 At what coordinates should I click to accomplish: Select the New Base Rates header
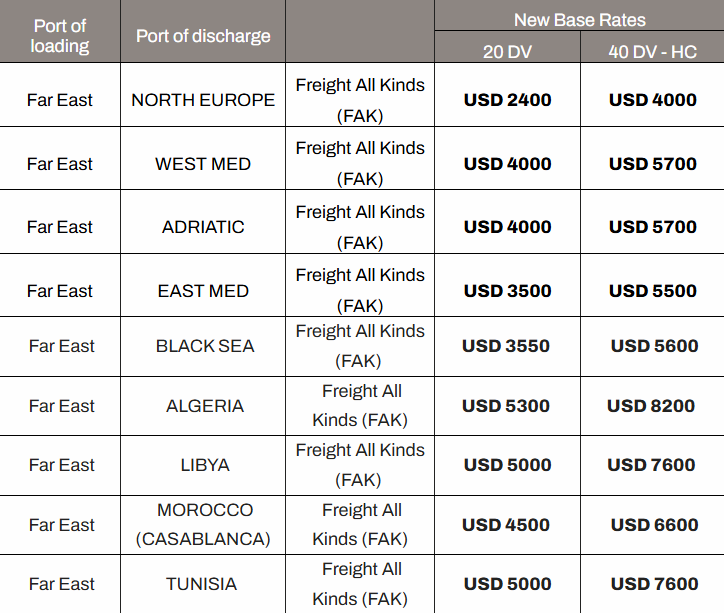[x=579, y=20]
